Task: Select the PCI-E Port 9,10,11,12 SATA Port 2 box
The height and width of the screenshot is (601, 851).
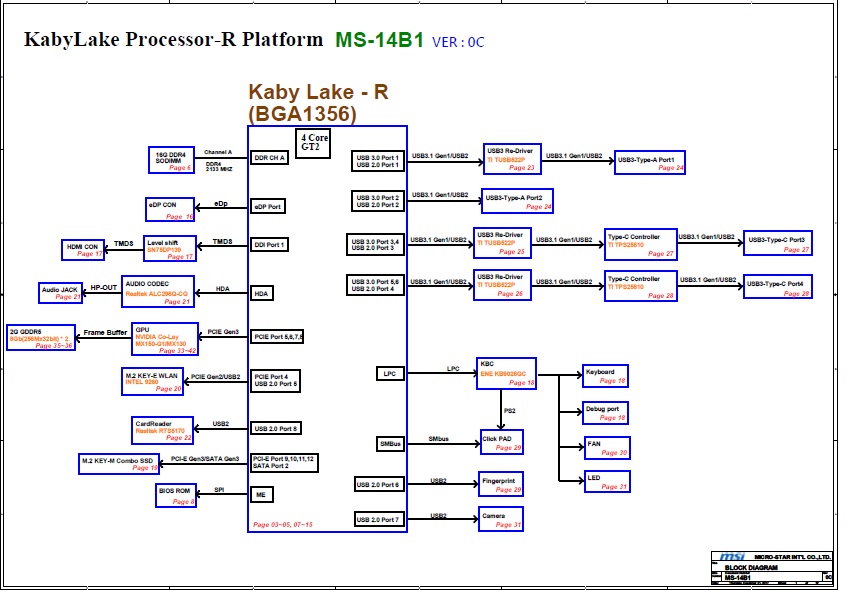Action: pyautogui.click(x=284, y=463)
